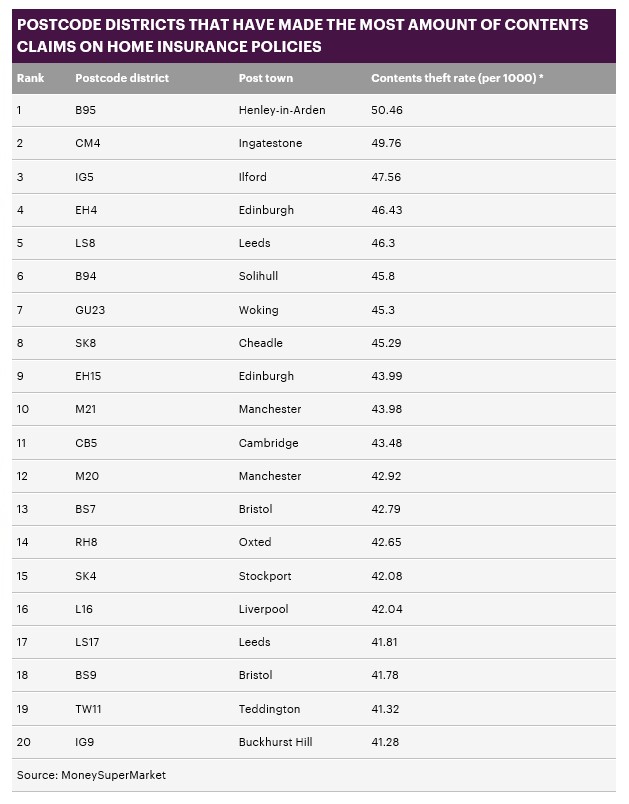Select the Cheadle post town cell

coord(261,343)
